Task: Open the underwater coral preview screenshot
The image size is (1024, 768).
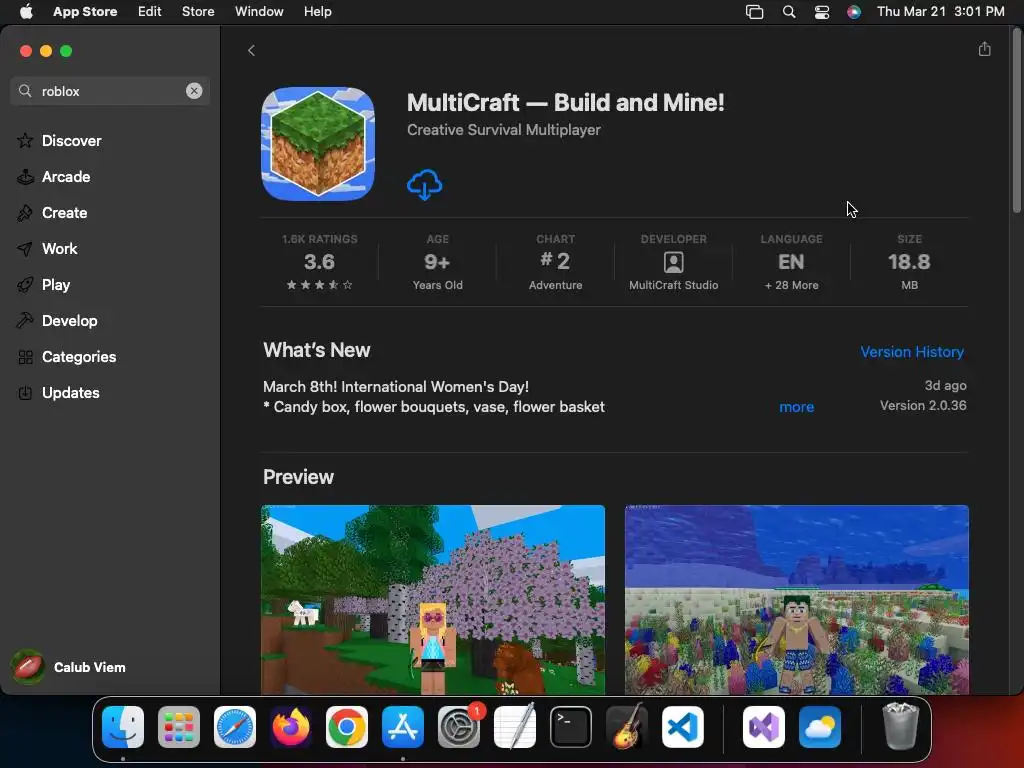Action: 797,600
